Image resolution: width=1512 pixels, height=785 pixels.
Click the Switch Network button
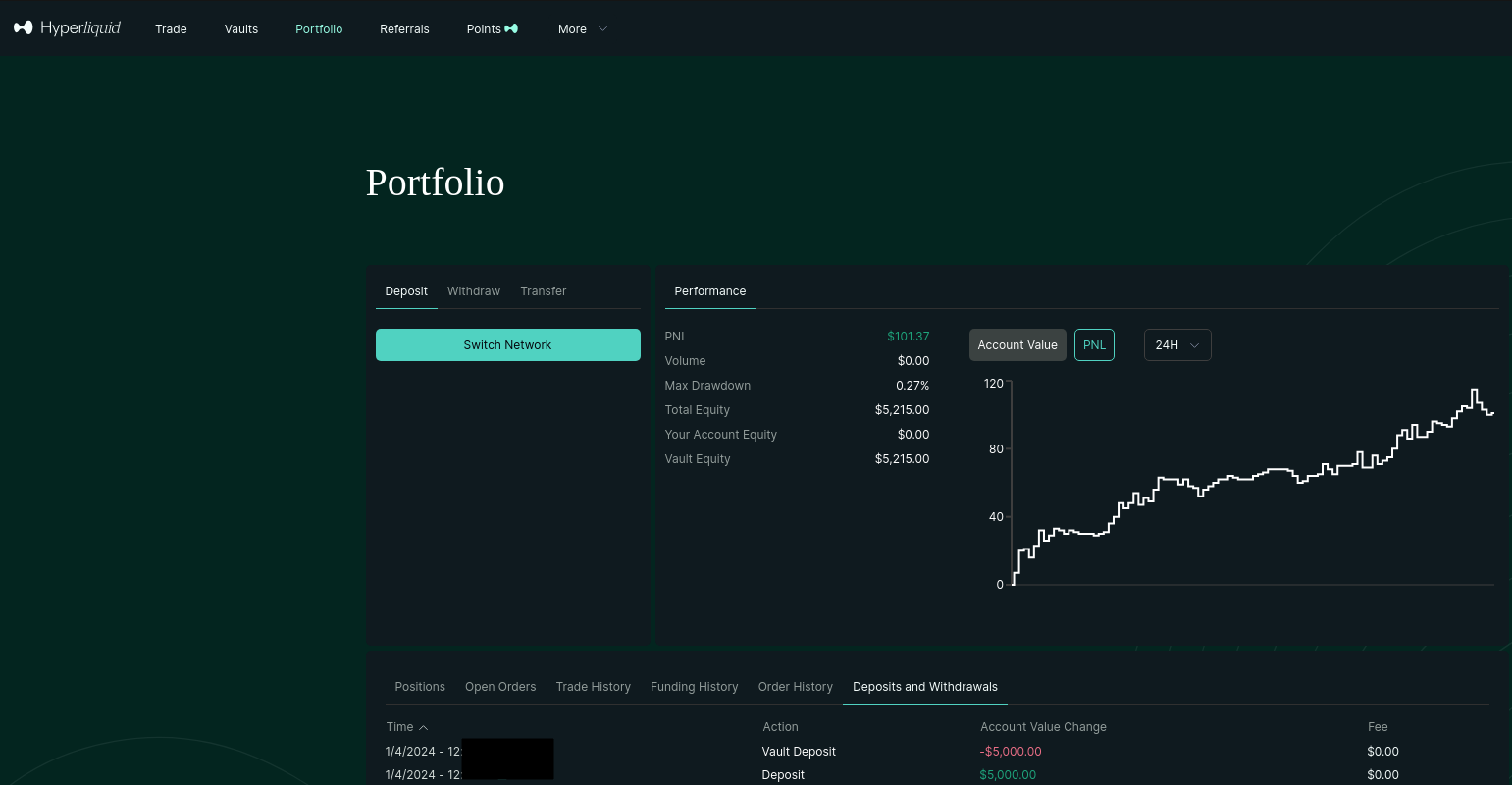pos(508,345)
